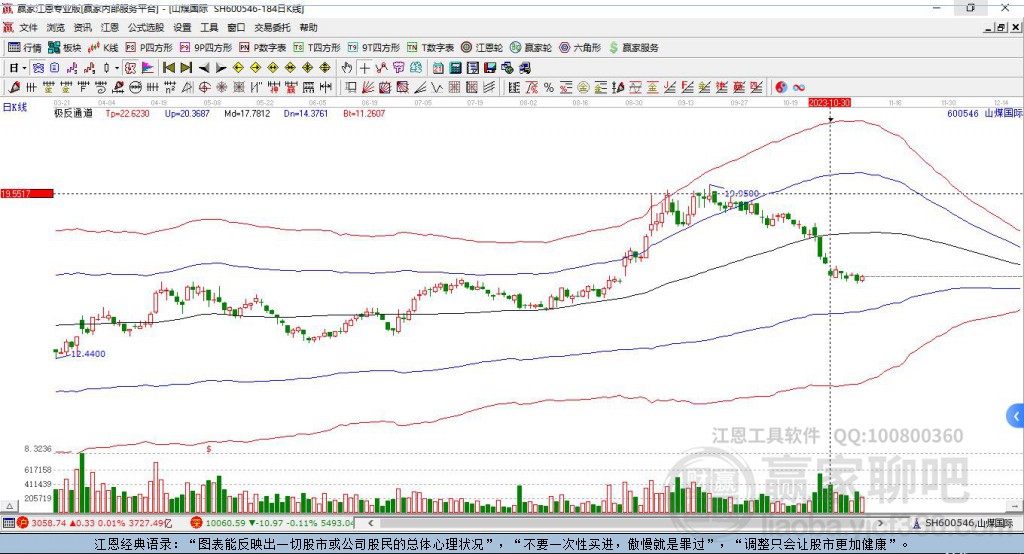Open the 江恩轮 Gann wheel
Viewport: 1024px width, 554px height.
coord(481,48)
